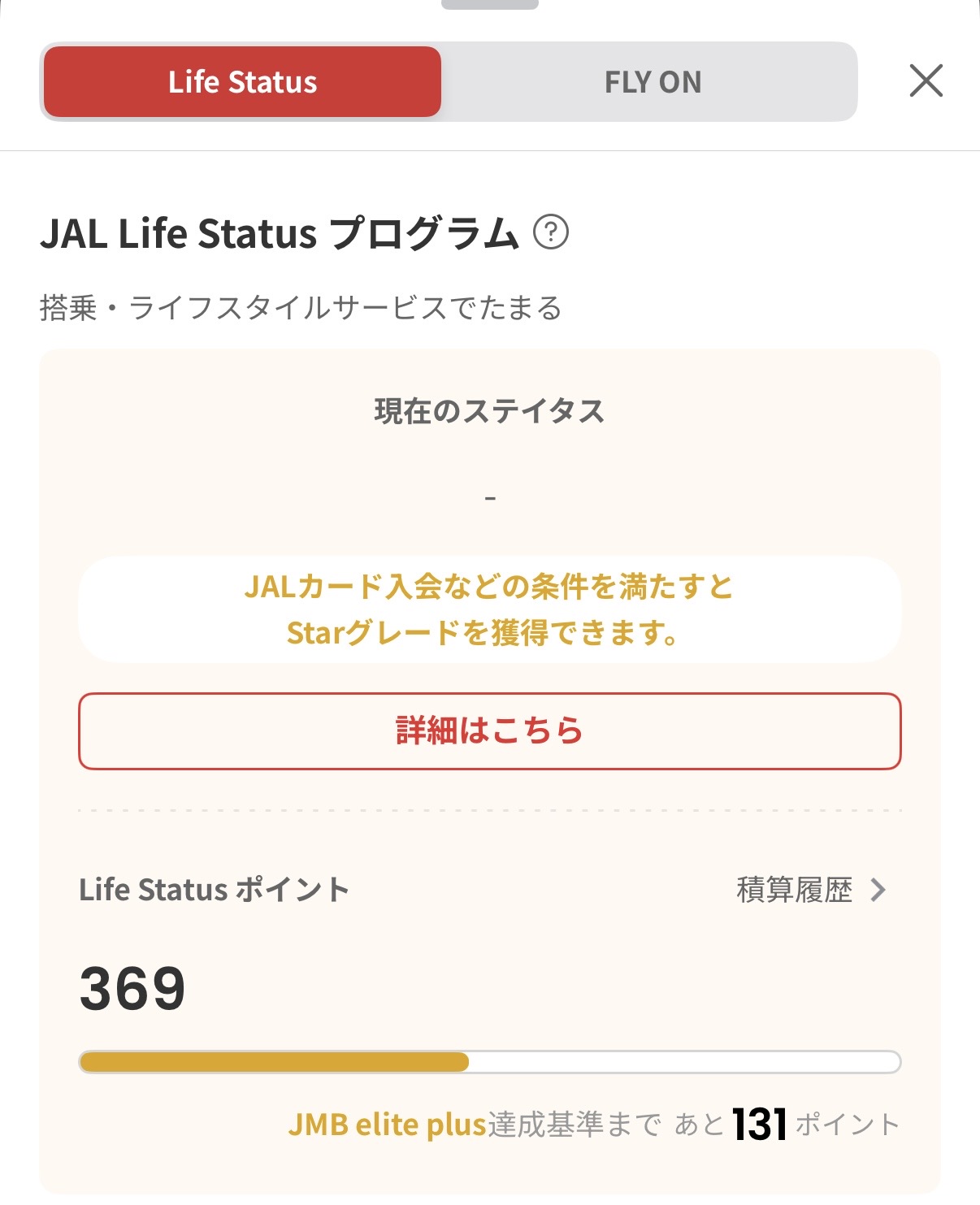This screenshot has height=1205, width=980.
Task: Open the 積算履歴 history link
Action: click(794, 890)
